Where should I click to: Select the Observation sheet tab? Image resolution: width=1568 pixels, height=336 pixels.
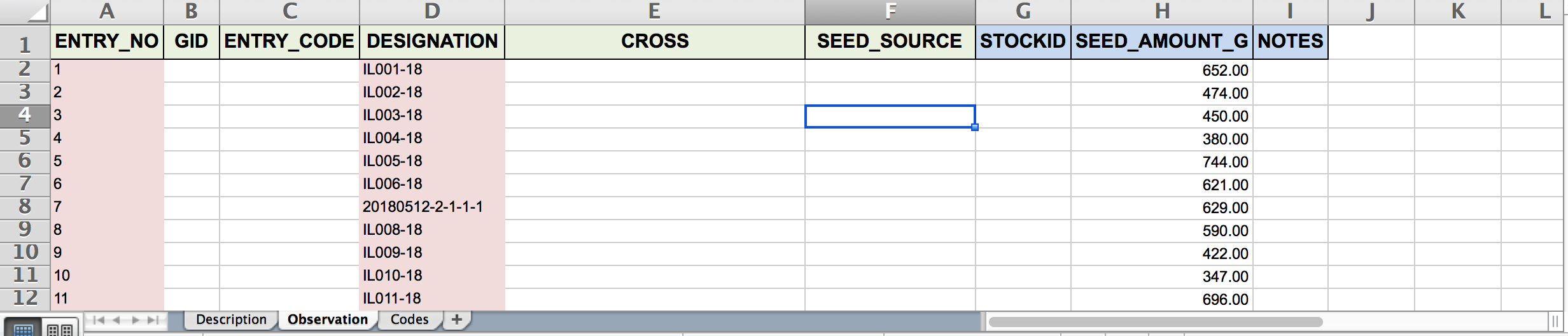pyautogui.click(x=328, y=319)
